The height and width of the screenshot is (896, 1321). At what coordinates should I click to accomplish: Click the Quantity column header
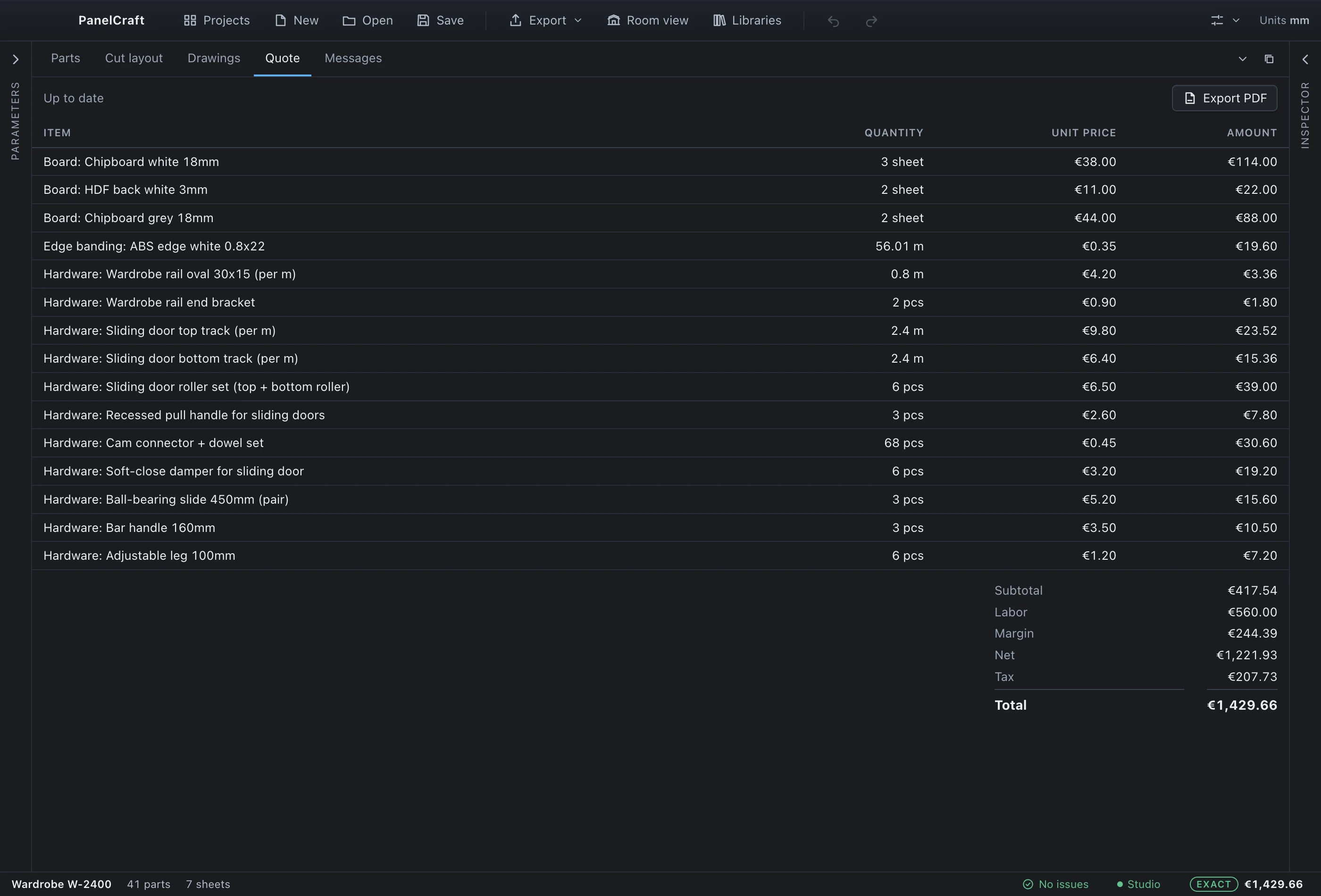[x=894, y=133]
